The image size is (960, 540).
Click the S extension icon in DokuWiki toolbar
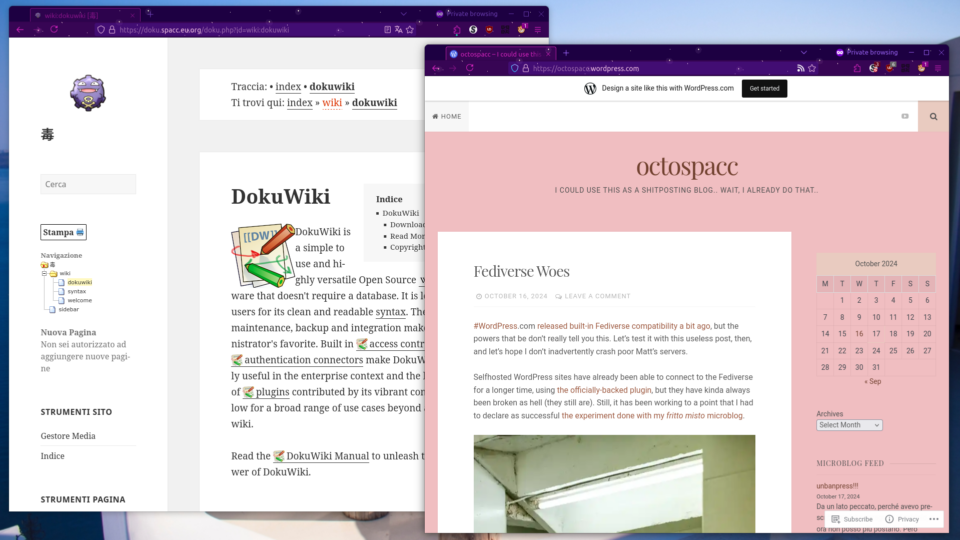pos(473,29)
